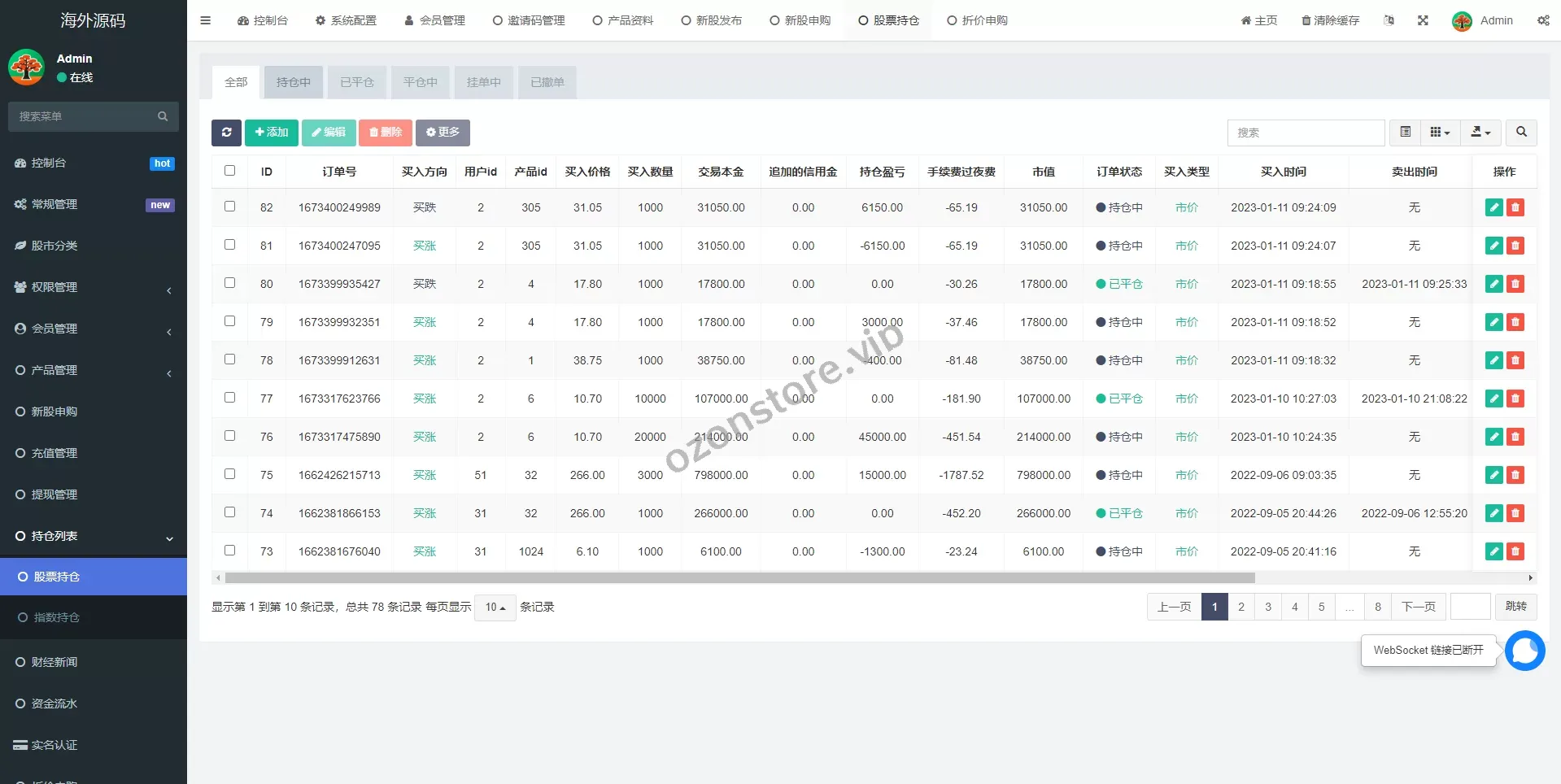Click the edit pencil icon on order 82
This screenshot has height=784, width=1561.
(1493, 207)
